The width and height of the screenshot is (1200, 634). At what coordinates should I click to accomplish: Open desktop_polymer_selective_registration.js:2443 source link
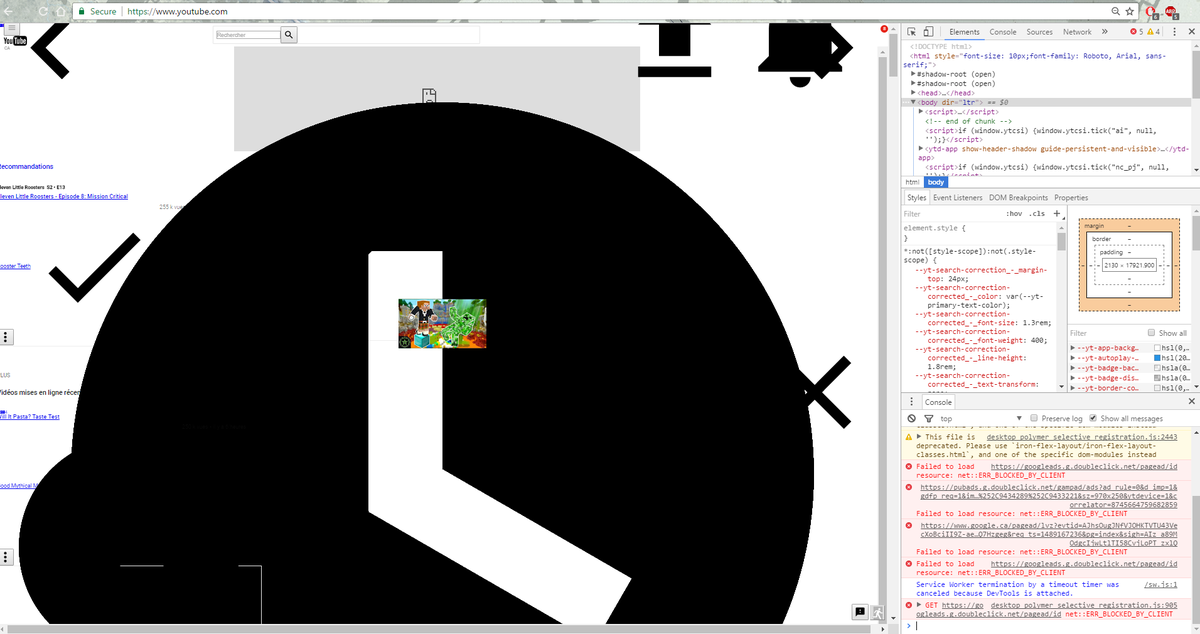(1081, 437)
